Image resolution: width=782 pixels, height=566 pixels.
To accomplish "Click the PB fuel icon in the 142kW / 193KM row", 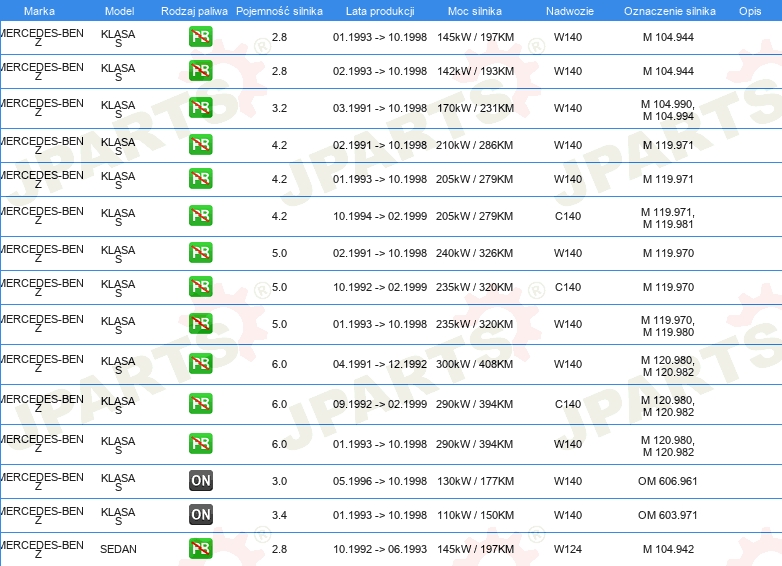I will coord(200,70).
